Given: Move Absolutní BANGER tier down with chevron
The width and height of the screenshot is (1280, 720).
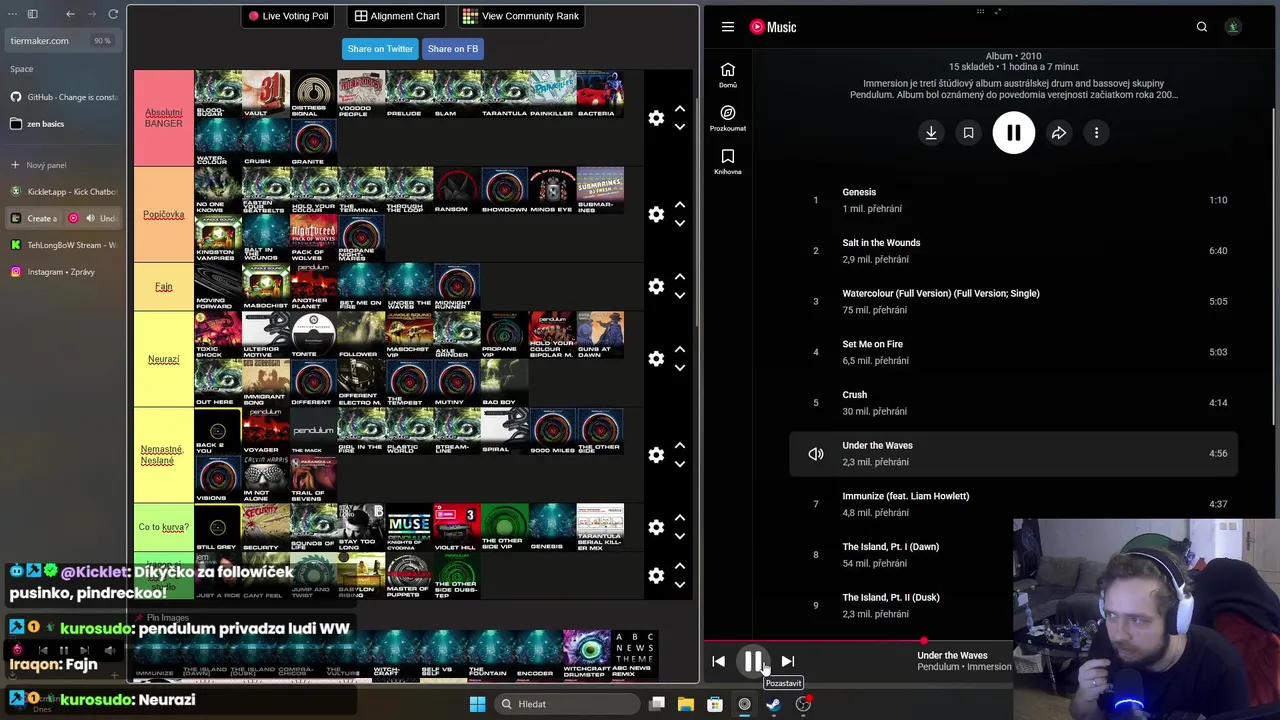Looking at the screenshot, I should tap(680, 127).
